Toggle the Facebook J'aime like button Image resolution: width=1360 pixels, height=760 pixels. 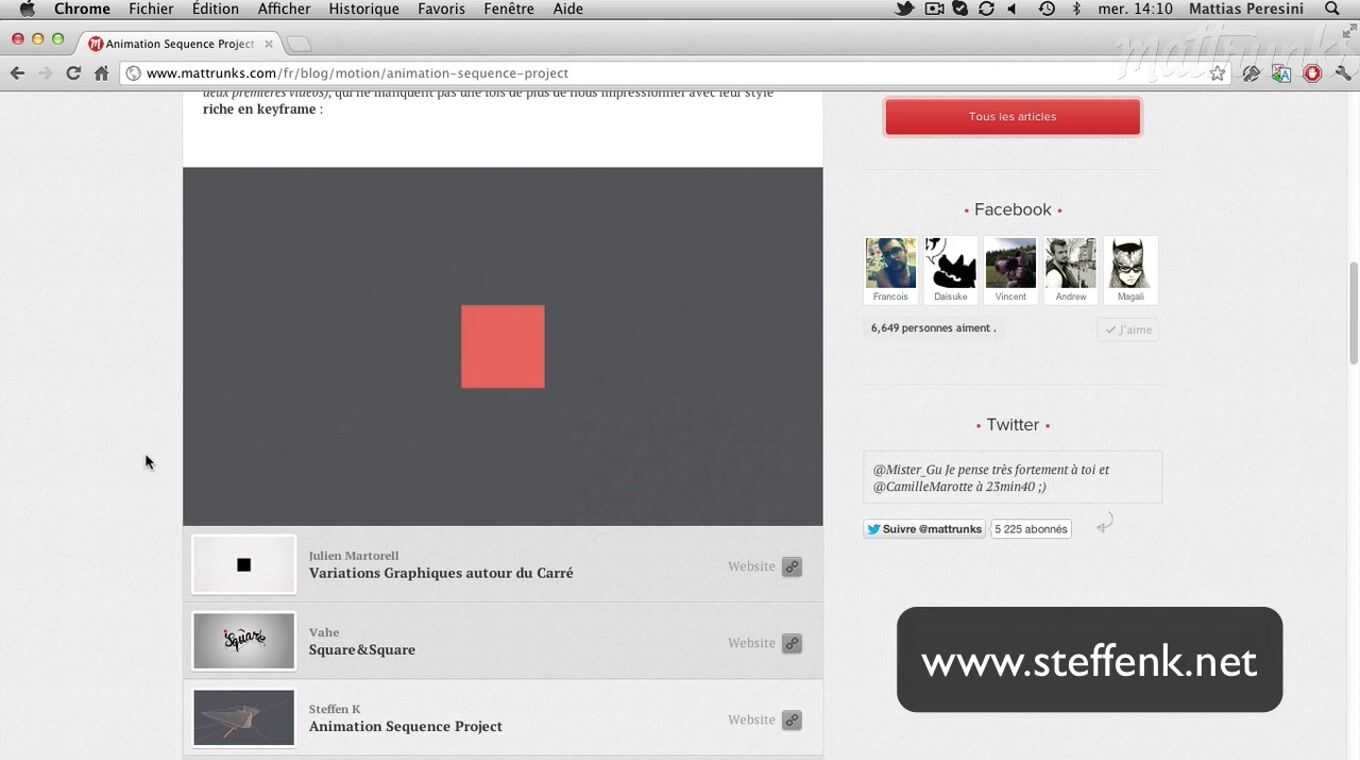(x=1128, y=330)
